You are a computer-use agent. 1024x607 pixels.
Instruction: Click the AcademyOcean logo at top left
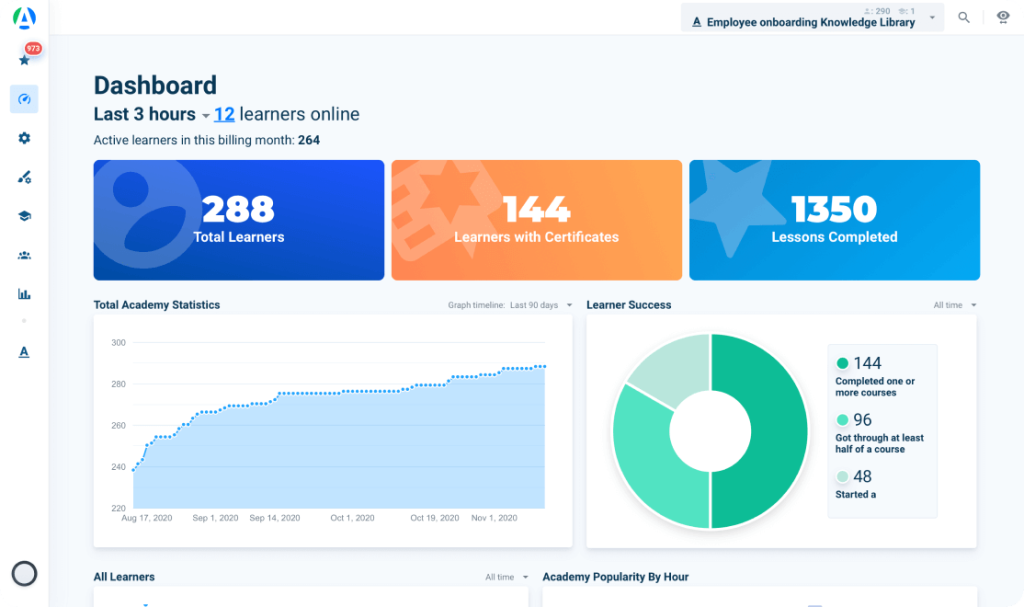pos(22,17)
